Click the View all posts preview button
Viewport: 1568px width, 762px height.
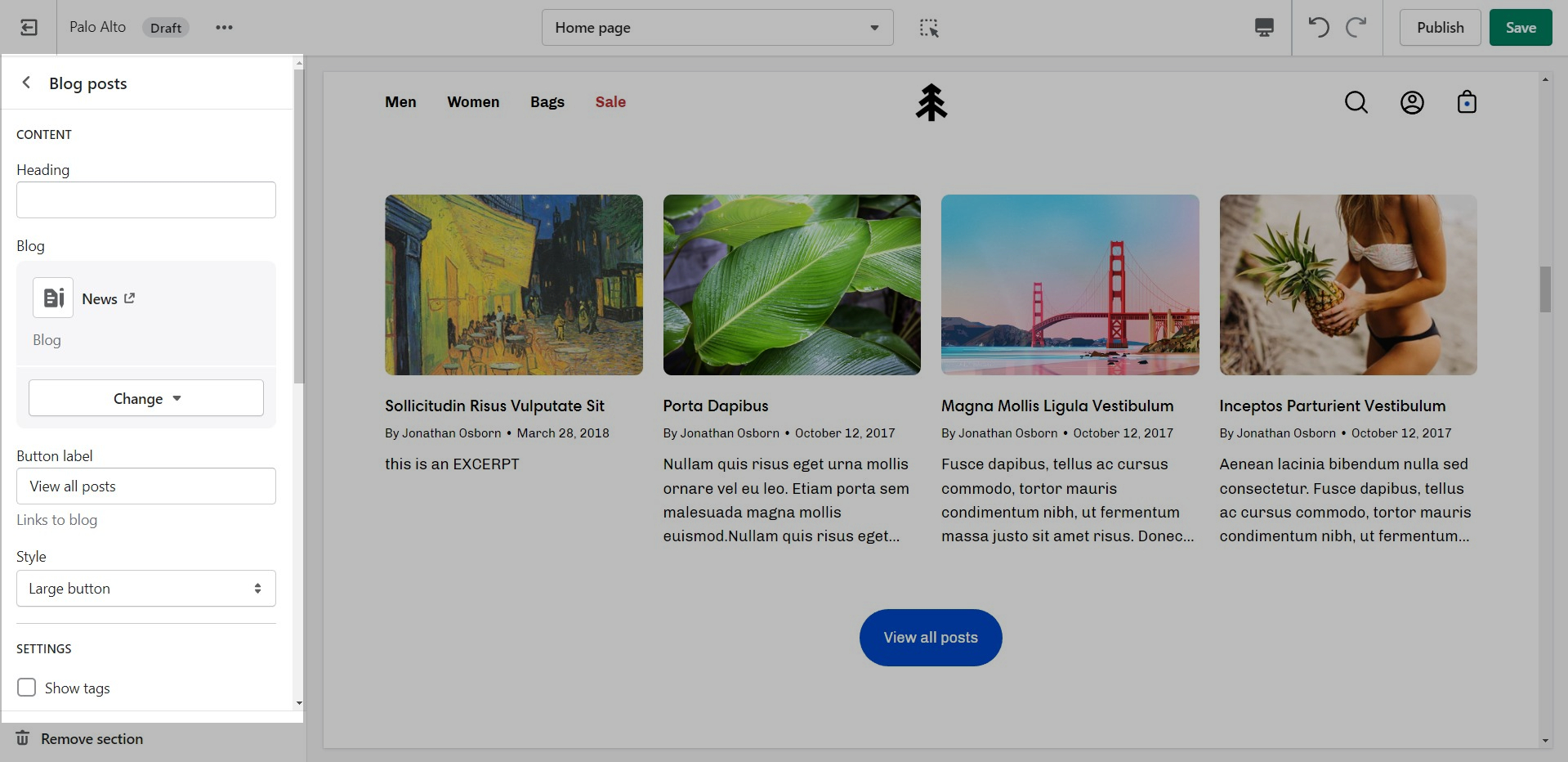point(931,638)
